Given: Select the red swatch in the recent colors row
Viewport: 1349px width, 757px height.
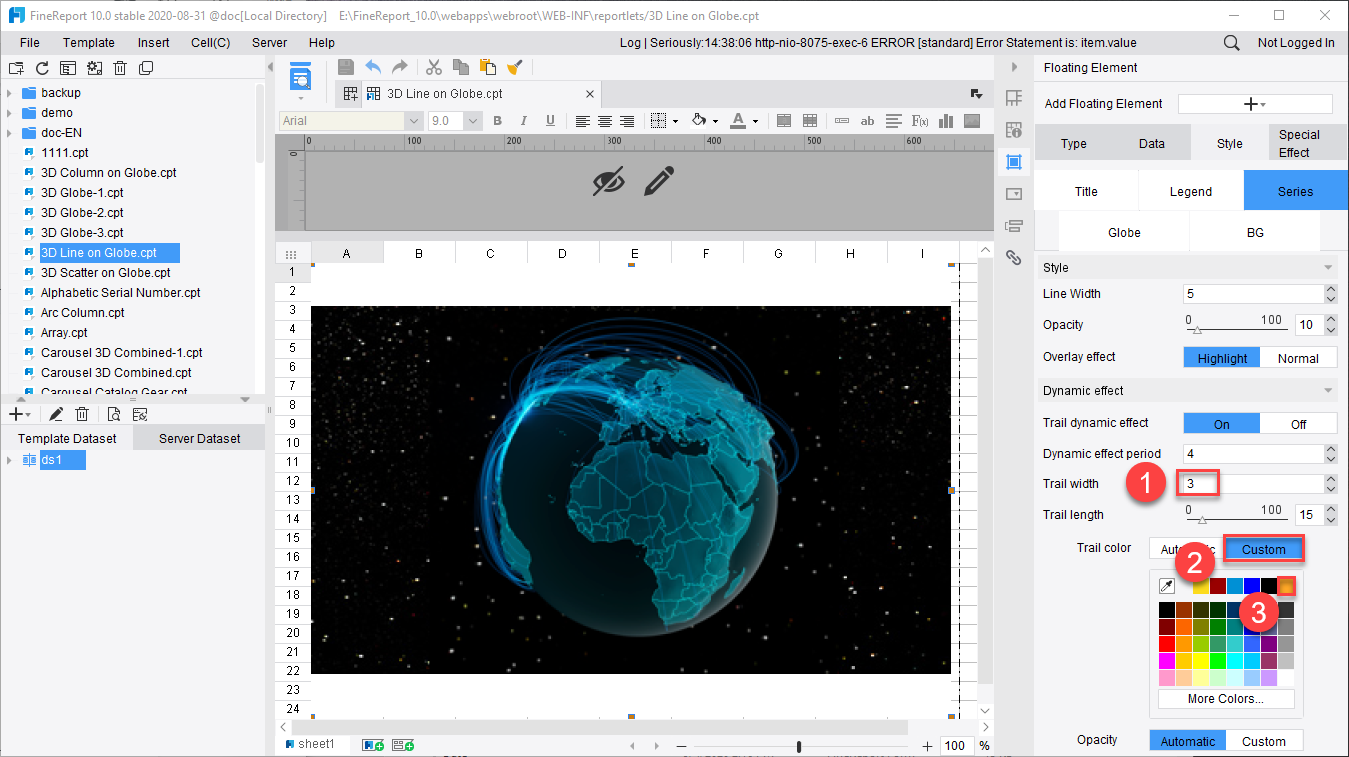Looking at the screenshot, I should click(x=1218, y=586).
